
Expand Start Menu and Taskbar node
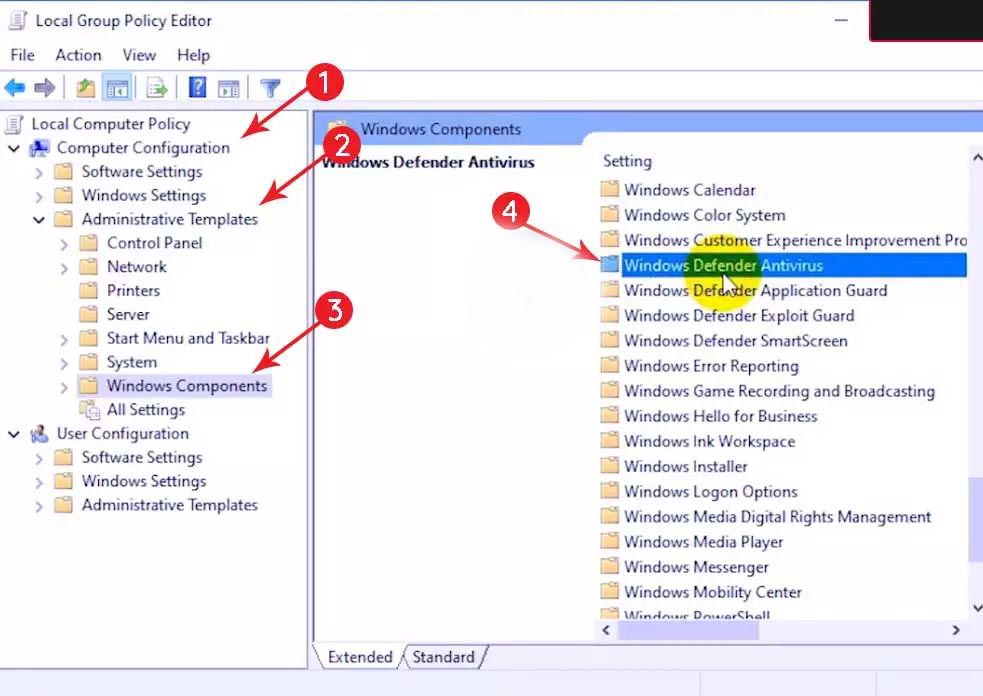64,339
